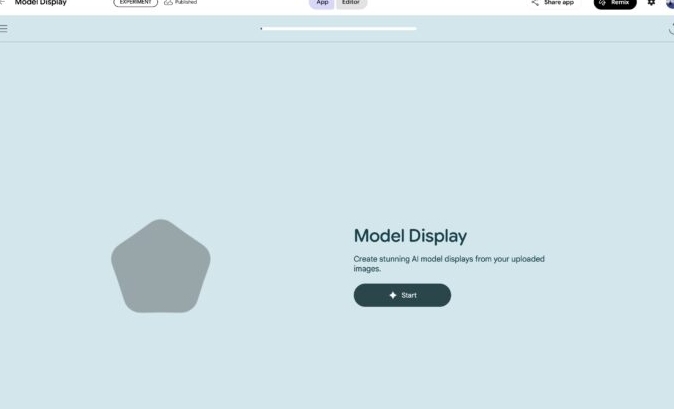
Task: Switch to the App tab
Action: click(322, 3)
